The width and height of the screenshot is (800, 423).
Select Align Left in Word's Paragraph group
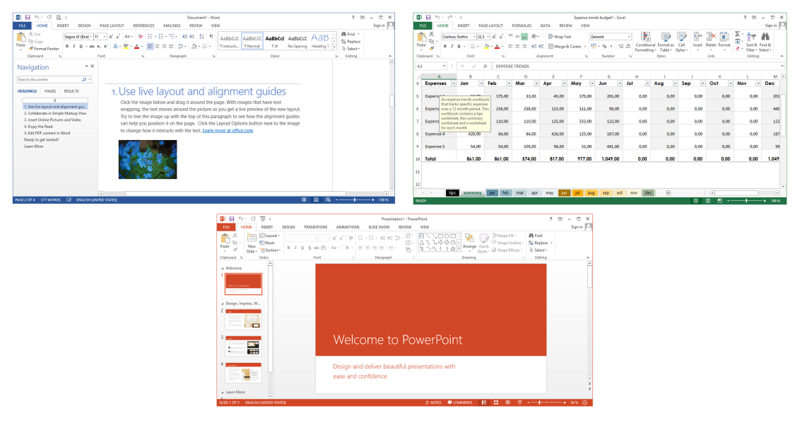pos(150,46)
